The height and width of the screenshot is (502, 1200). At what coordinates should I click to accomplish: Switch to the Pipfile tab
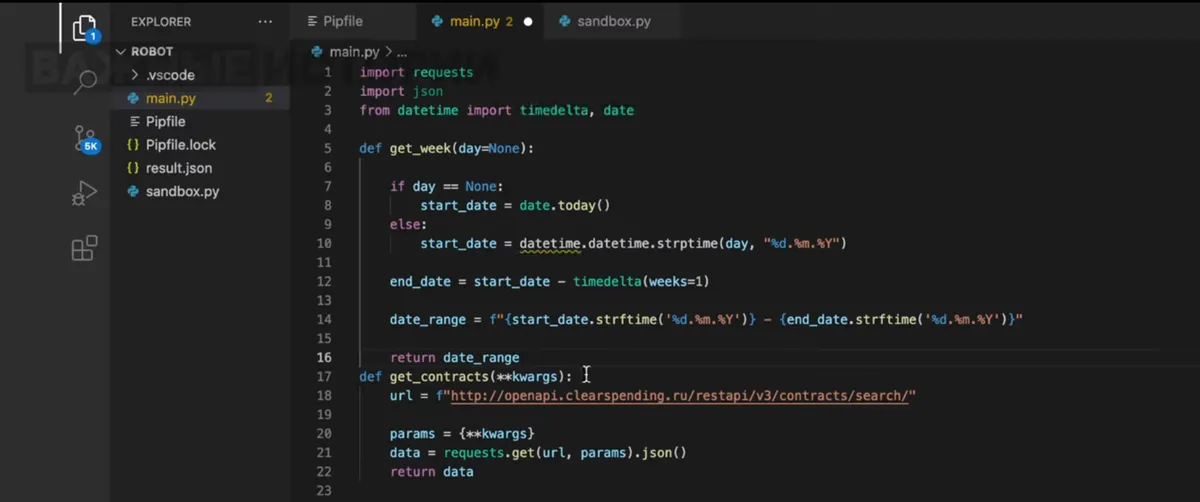pos(342,21)
